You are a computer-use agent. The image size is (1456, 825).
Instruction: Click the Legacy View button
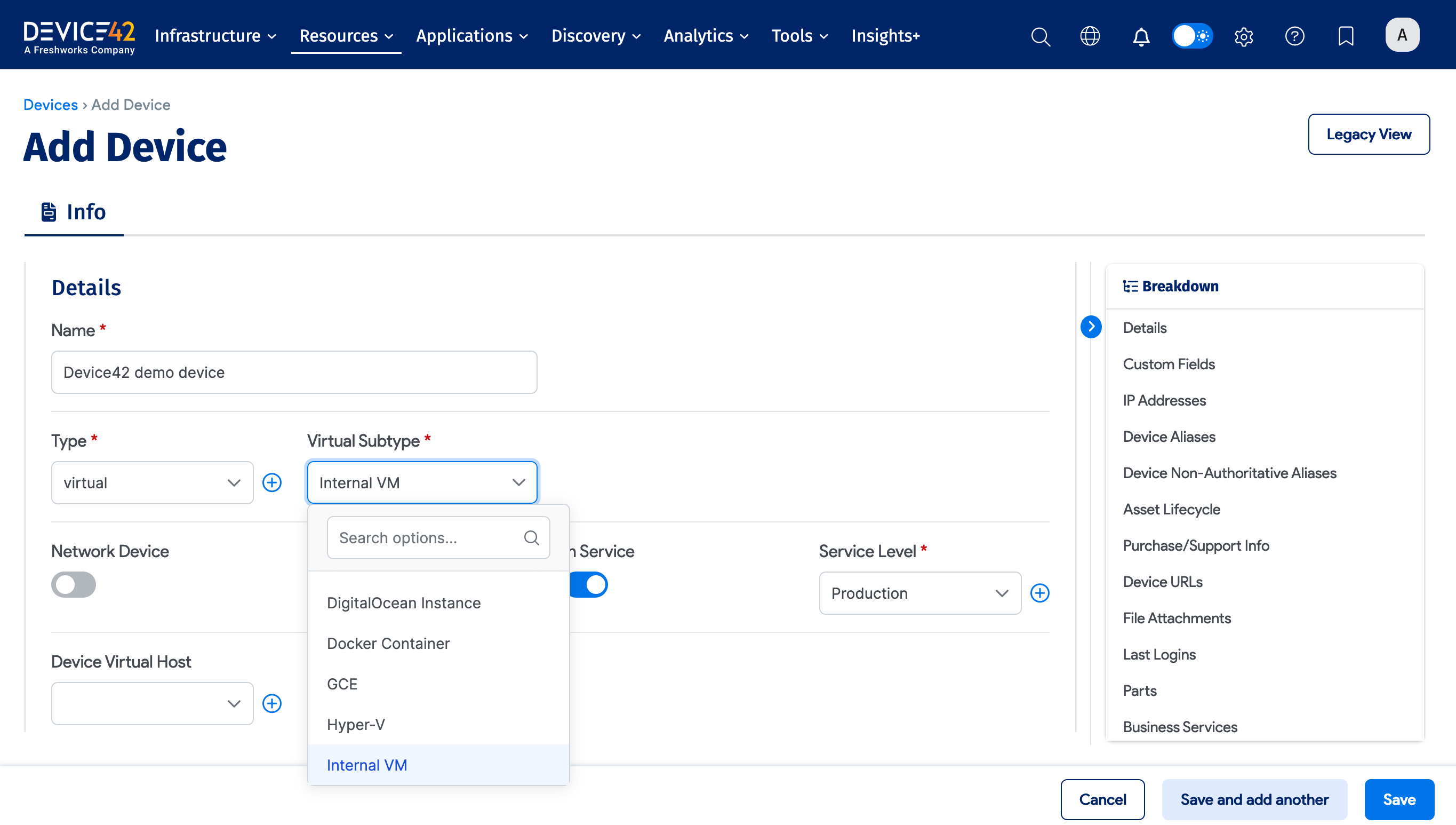(x=1368, y=134)
